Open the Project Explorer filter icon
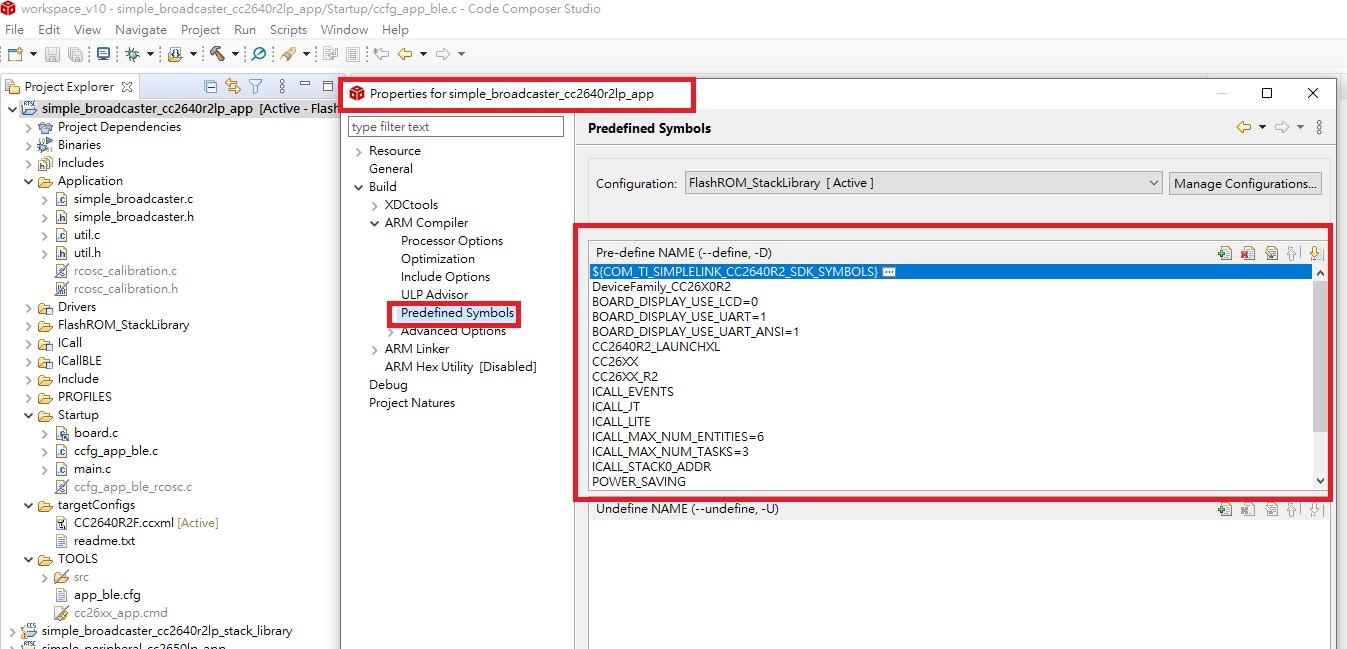 point(255,87)
